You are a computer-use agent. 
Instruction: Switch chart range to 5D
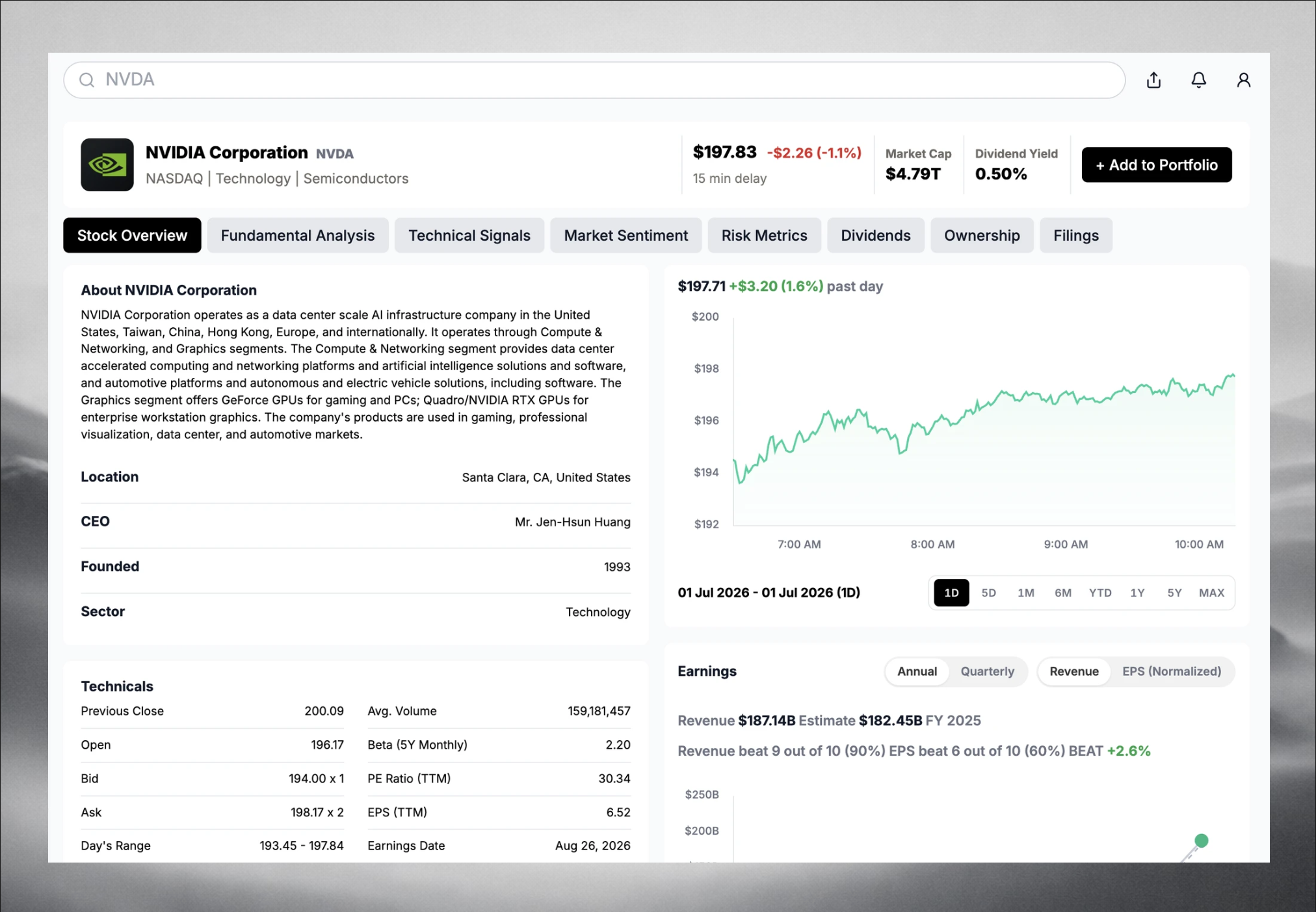pos(988,593)
